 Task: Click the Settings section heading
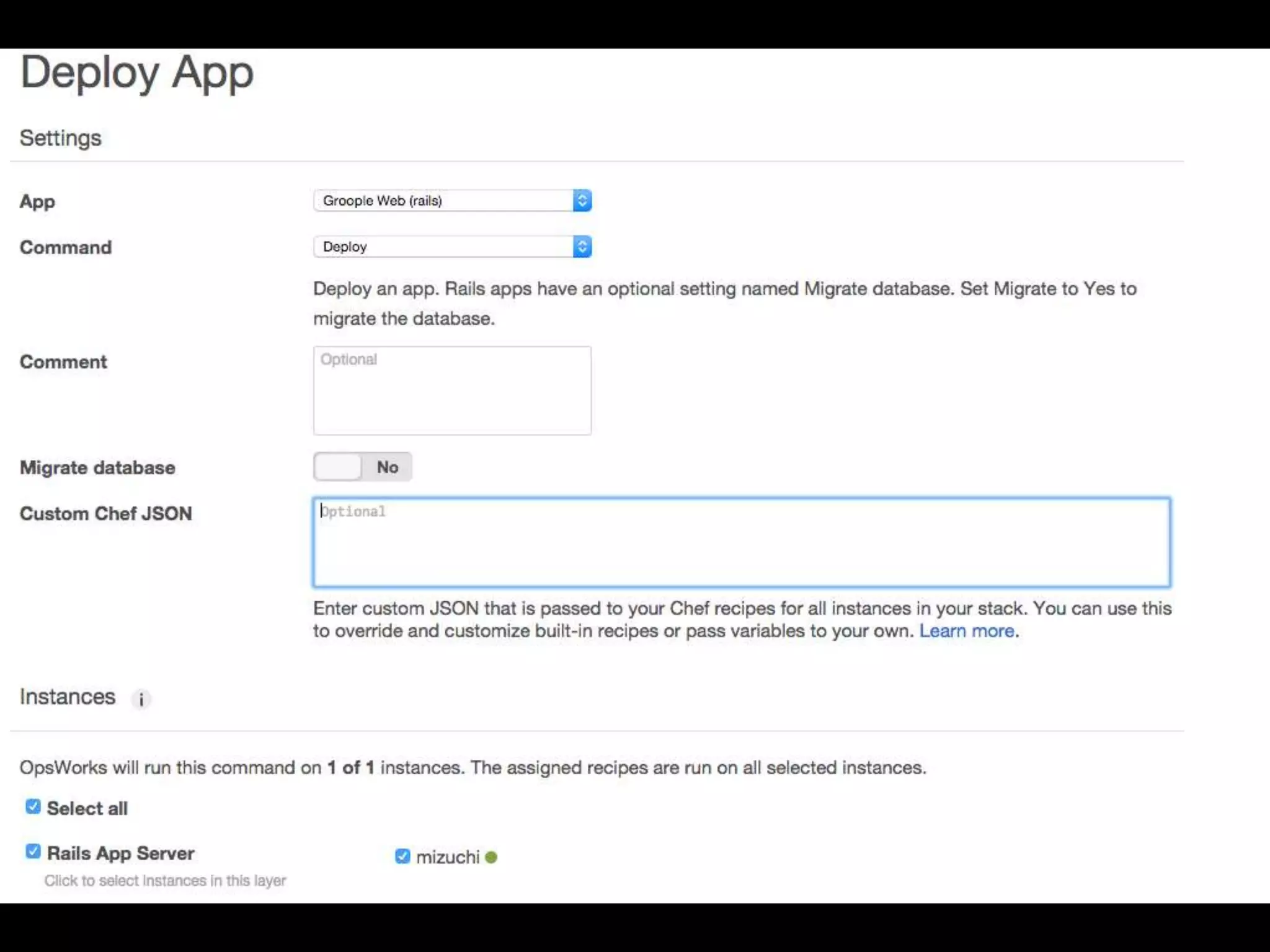point(61,138)
